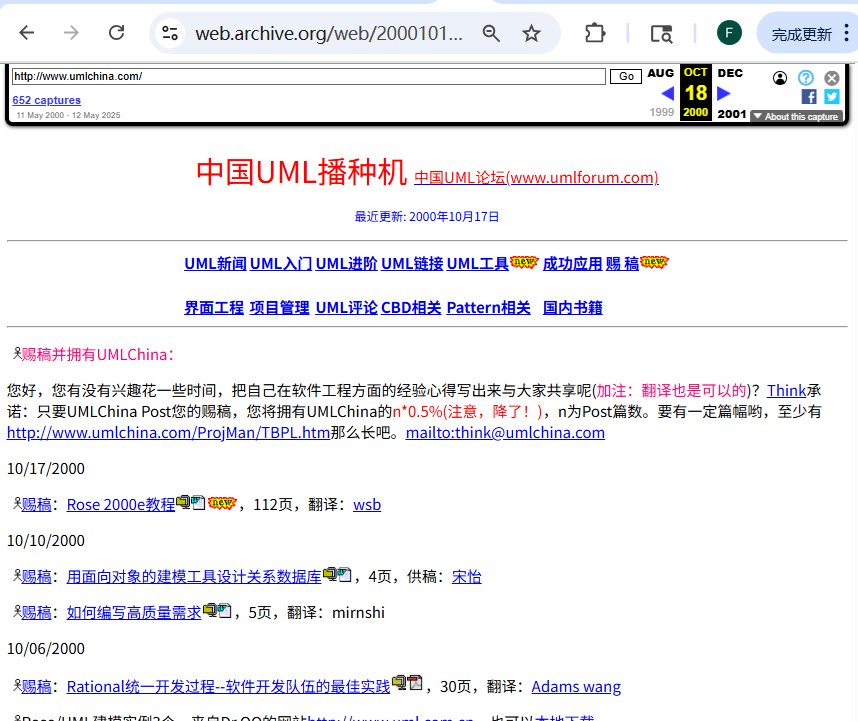Screen dimensions: 858x721
Task: Open the 652 captures link
Action: tap(47, 100)
